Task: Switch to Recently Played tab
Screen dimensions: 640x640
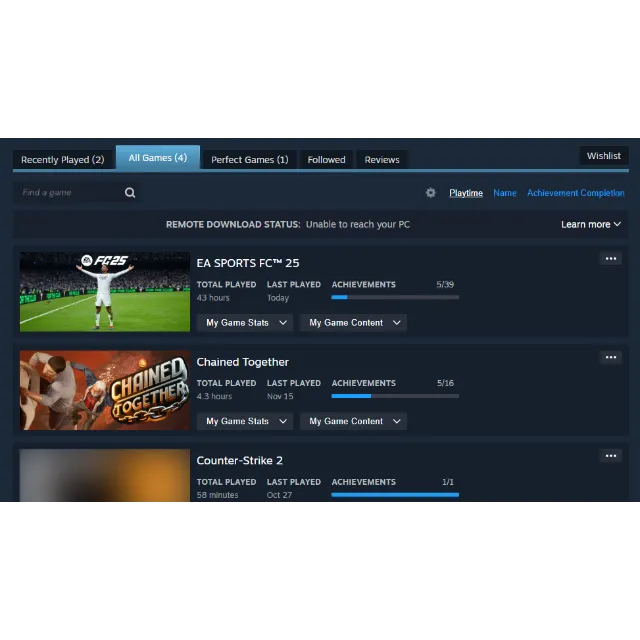Action: pos(62,160)
